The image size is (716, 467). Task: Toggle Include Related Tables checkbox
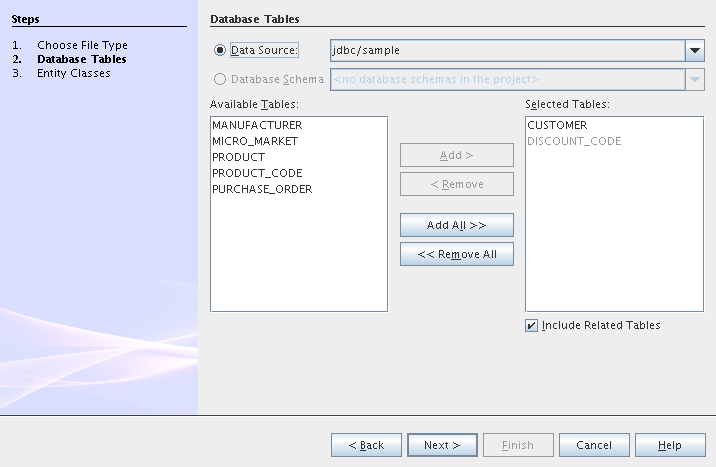click(532, 325)
